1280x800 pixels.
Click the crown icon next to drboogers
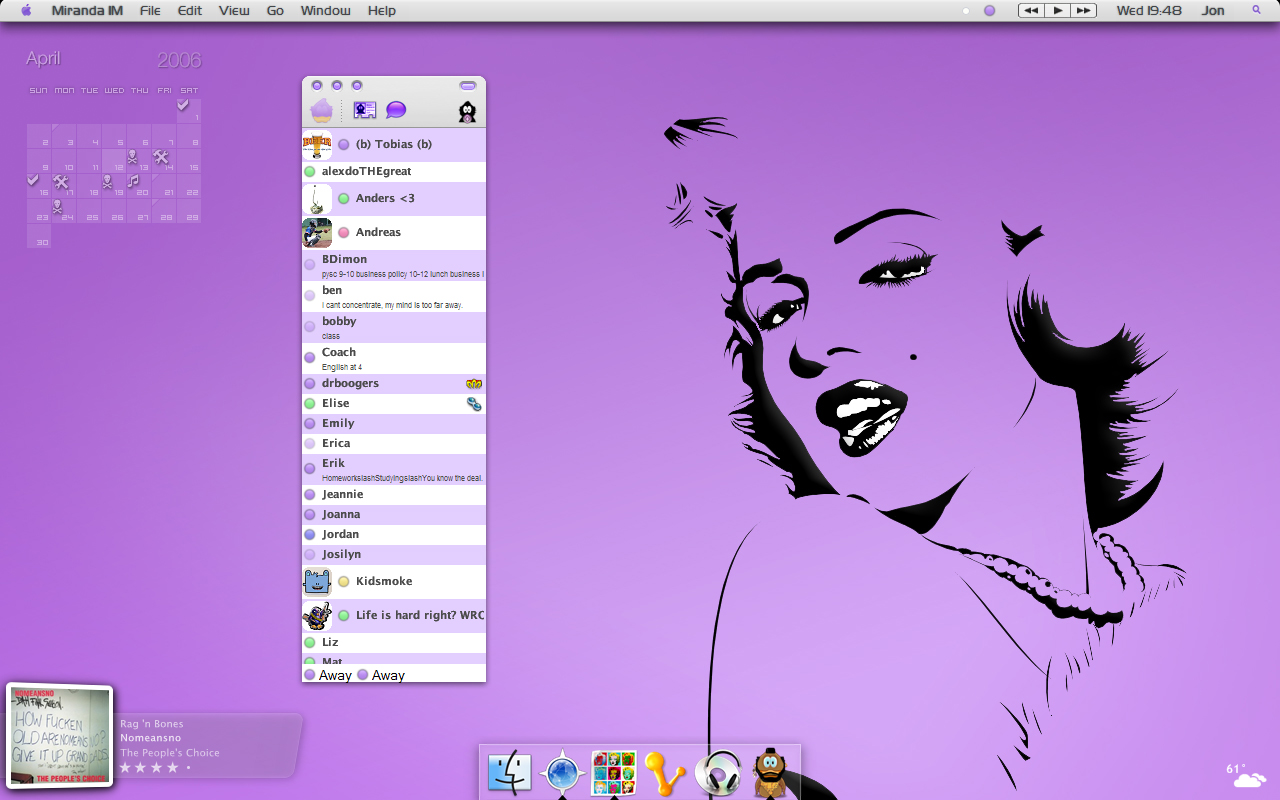point(474,384)
